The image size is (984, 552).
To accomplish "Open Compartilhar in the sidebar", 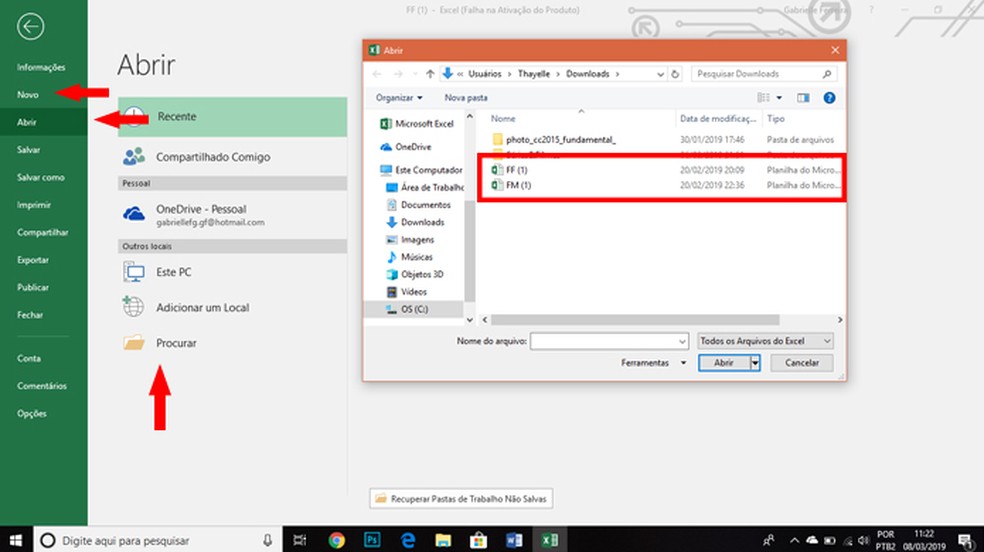I will click(43, 233).
